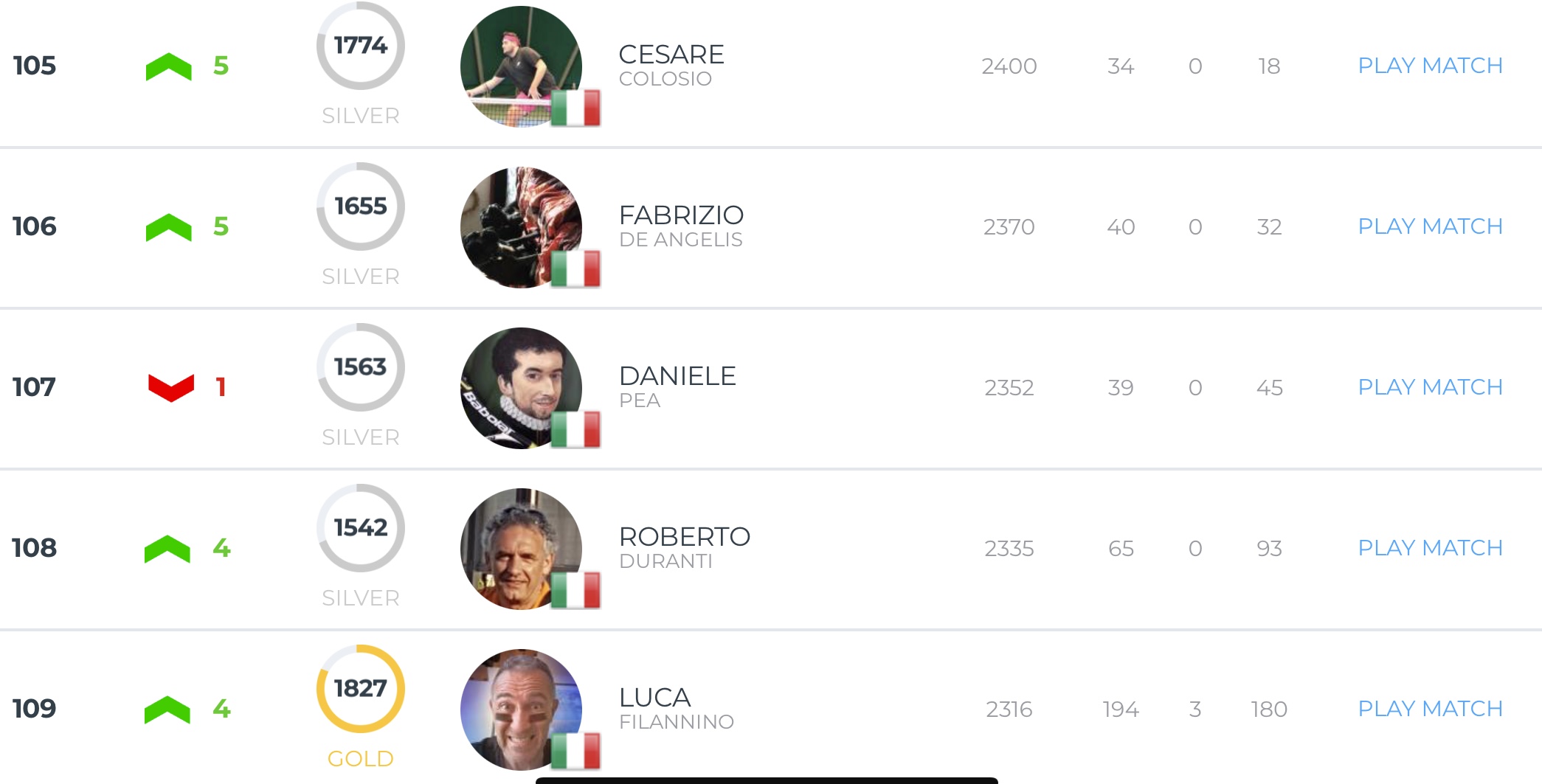The image size is (1542, 784).
Task: Click Play Match for Fabrizio De Angelis
Action: coord(1429,226)
